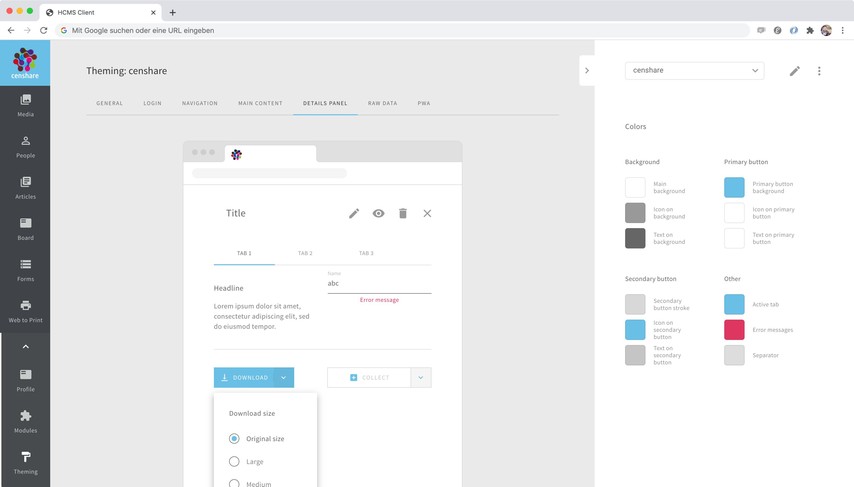Pick the Text on primary button swatch

coord(734,239)
